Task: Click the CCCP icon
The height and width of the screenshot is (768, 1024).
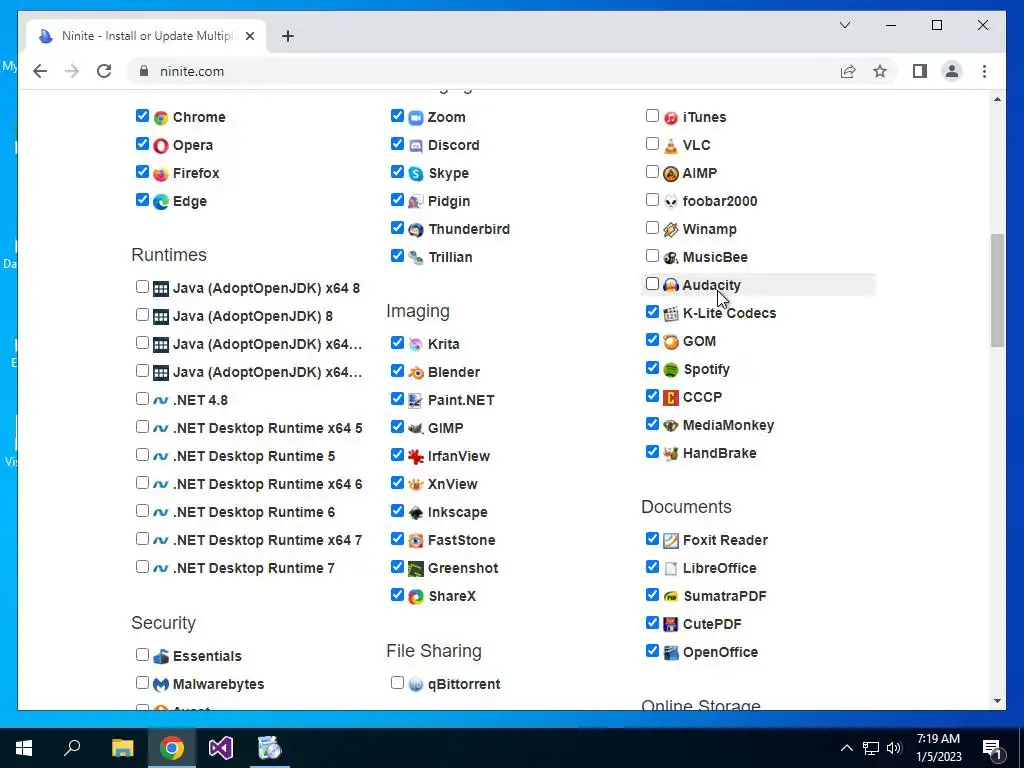Action: (671, 398)
